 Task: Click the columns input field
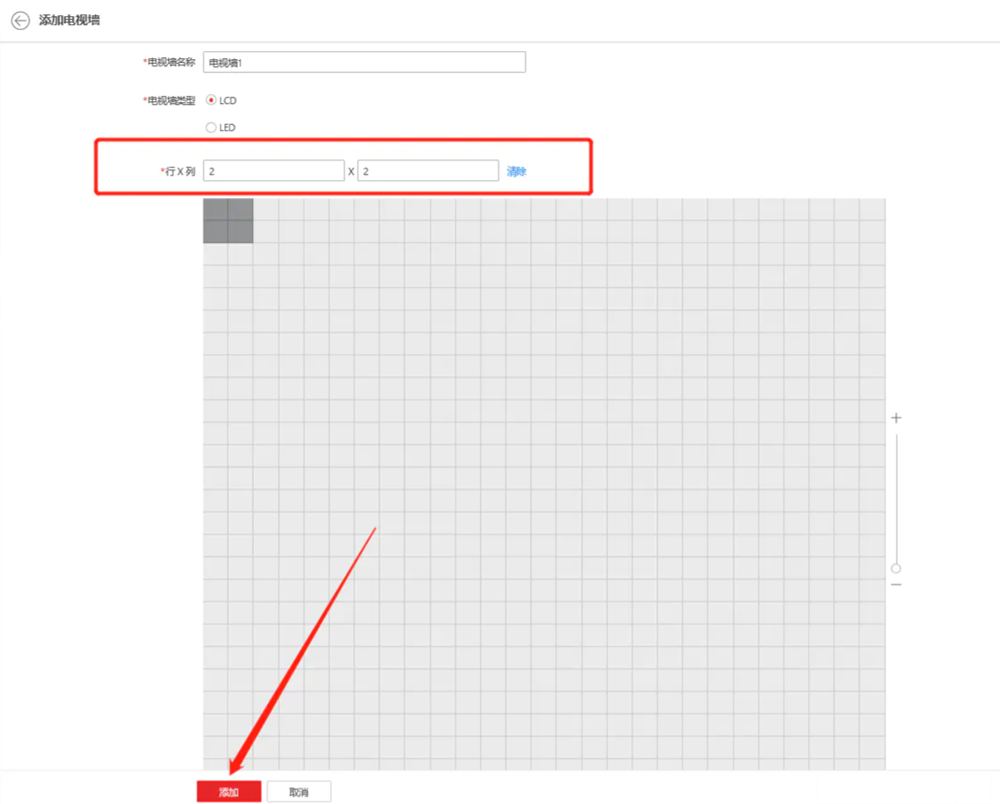[x=428, y=171]
